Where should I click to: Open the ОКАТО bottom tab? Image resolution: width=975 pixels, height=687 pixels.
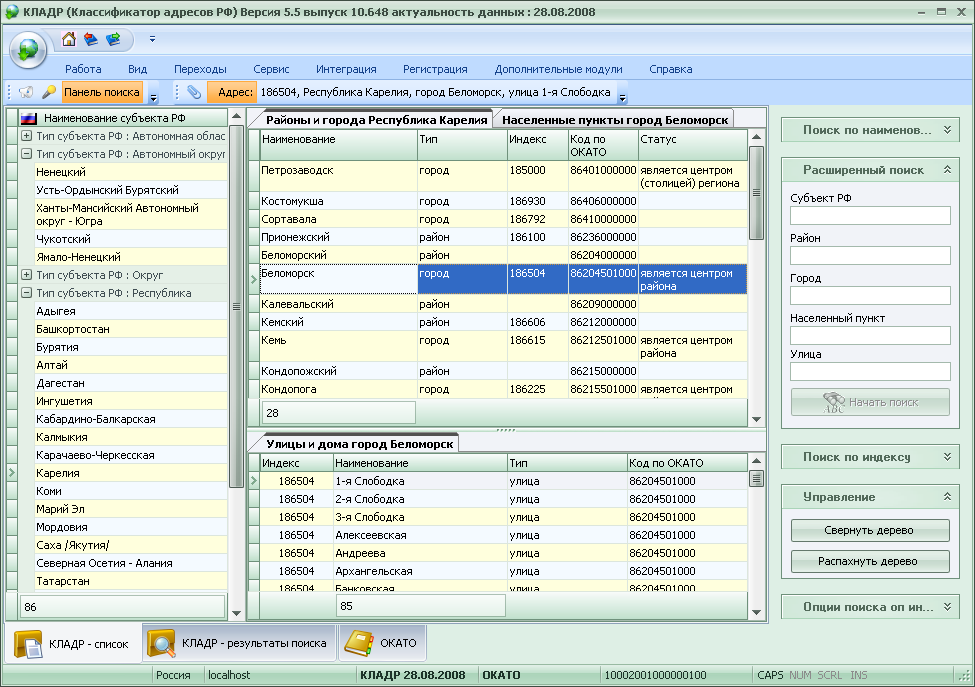click(382, 643)
